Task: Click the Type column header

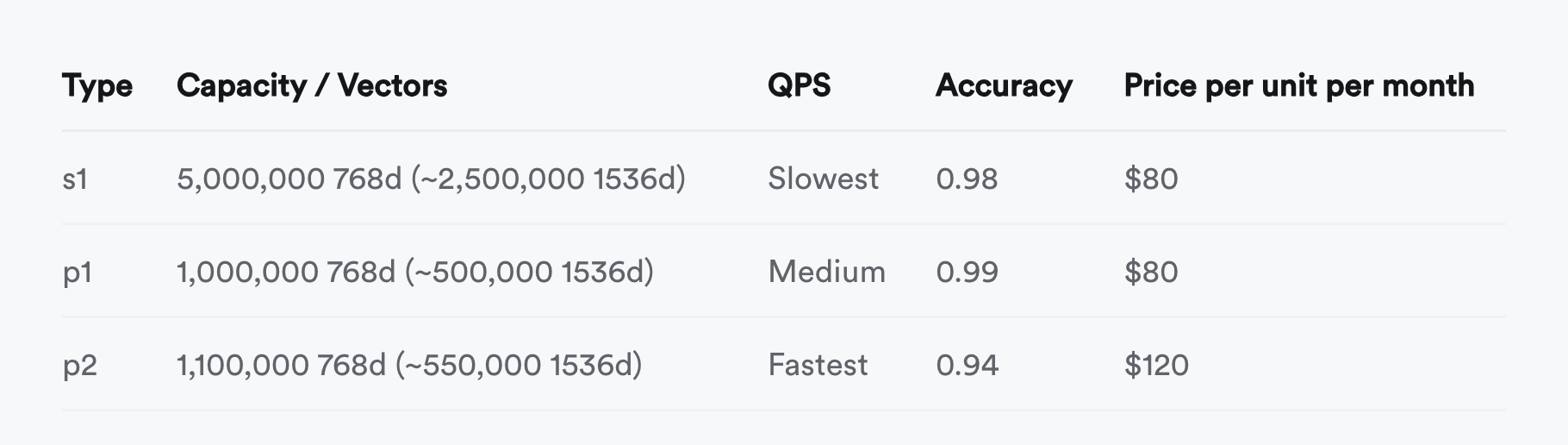Action: coord(97,85)
